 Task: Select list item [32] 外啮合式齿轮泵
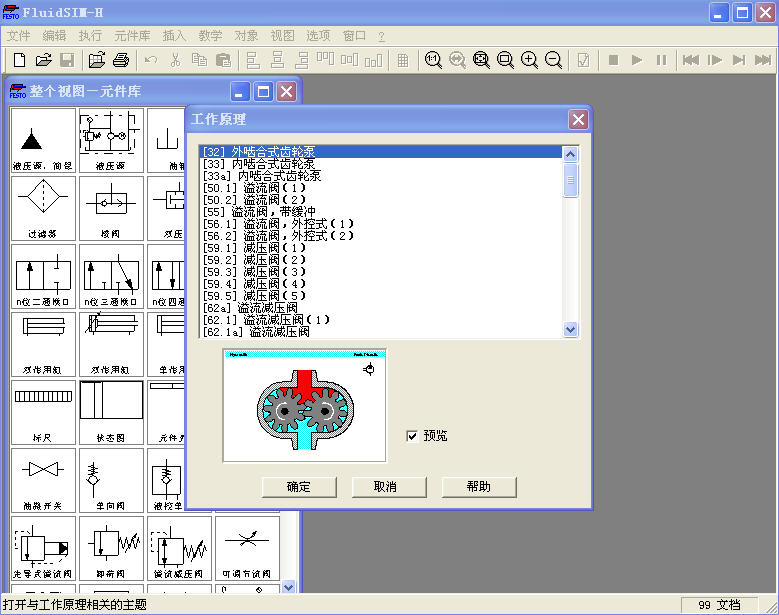point(382,152)
